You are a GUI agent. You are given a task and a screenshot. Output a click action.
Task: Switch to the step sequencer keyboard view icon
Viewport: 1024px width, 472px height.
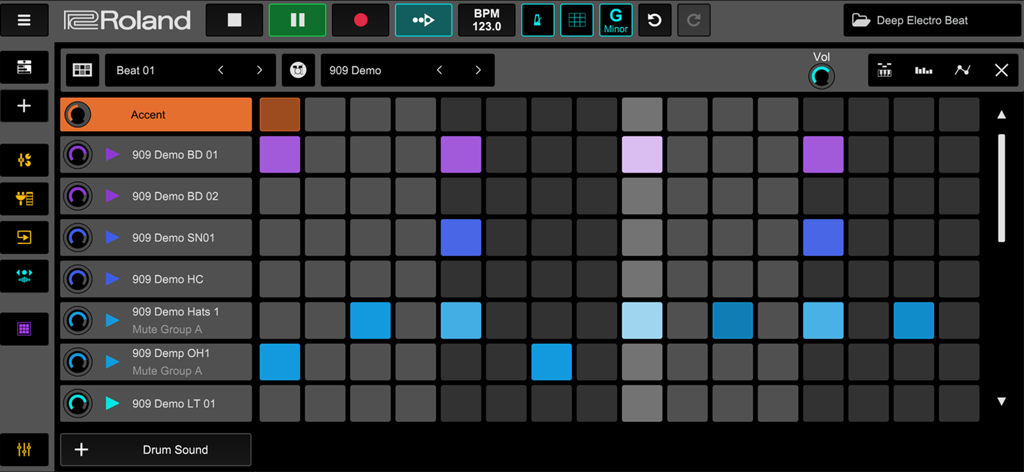(884, 70)
